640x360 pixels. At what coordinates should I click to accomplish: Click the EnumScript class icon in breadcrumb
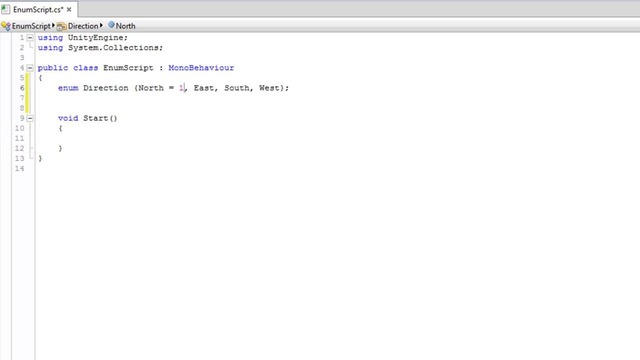(6, 26)
